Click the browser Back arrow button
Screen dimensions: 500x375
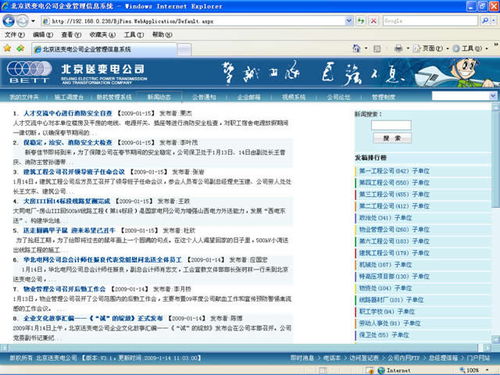[x=8, y=21]
